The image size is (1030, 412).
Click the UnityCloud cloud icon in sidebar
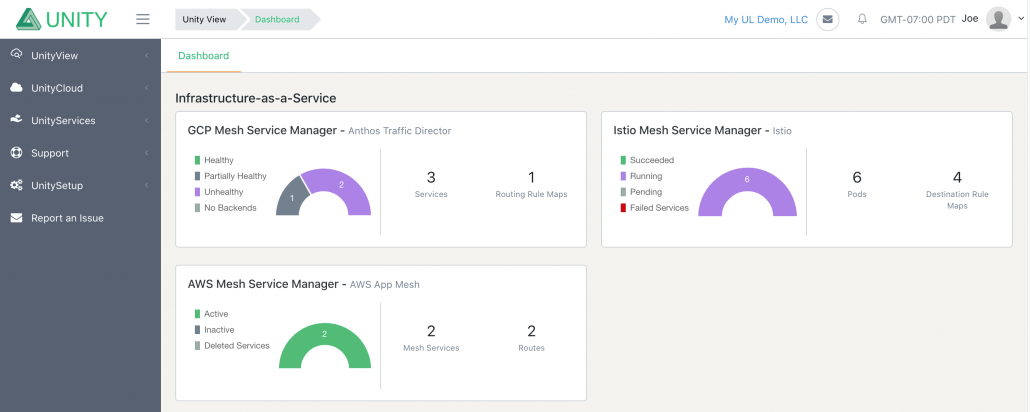coord(17,88)
